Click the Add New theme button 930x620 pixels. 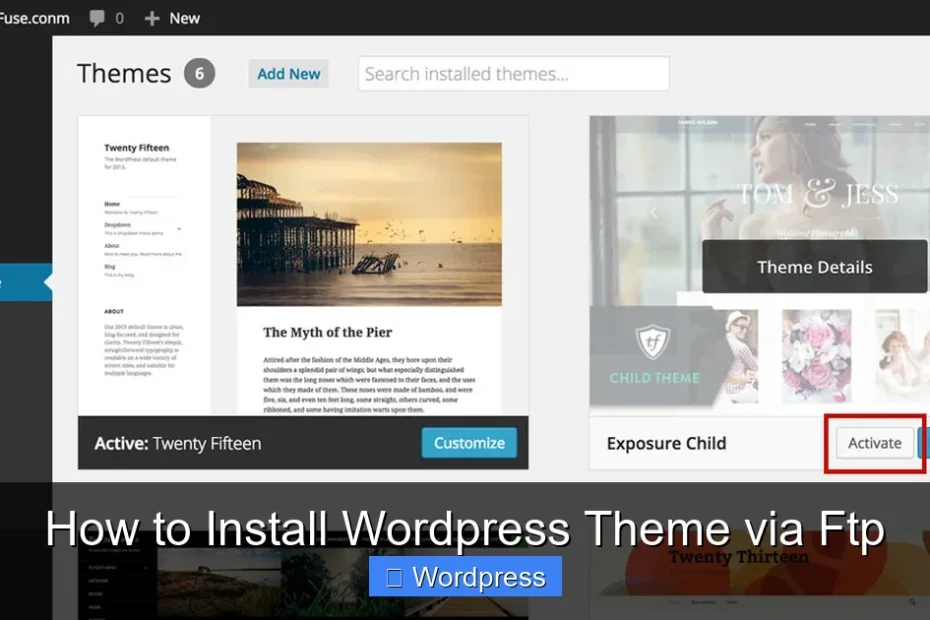288,74
